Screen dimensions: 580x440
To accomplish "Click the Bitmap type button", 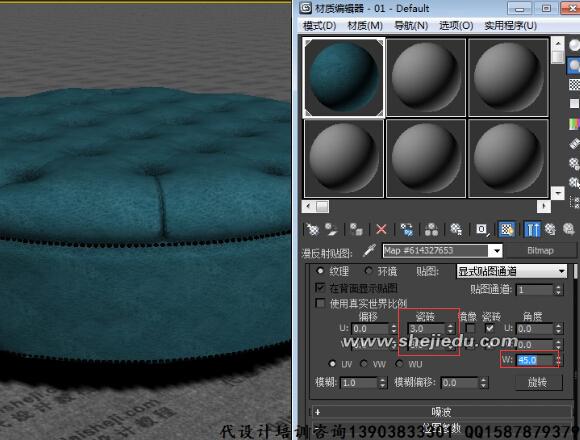I will click(540, 251).
